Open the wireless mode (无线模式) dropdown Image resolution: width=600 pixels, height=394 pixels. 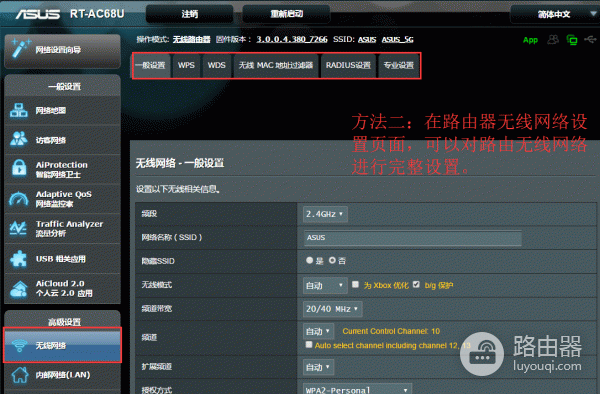pyautogui.click(x=325, y=285)
